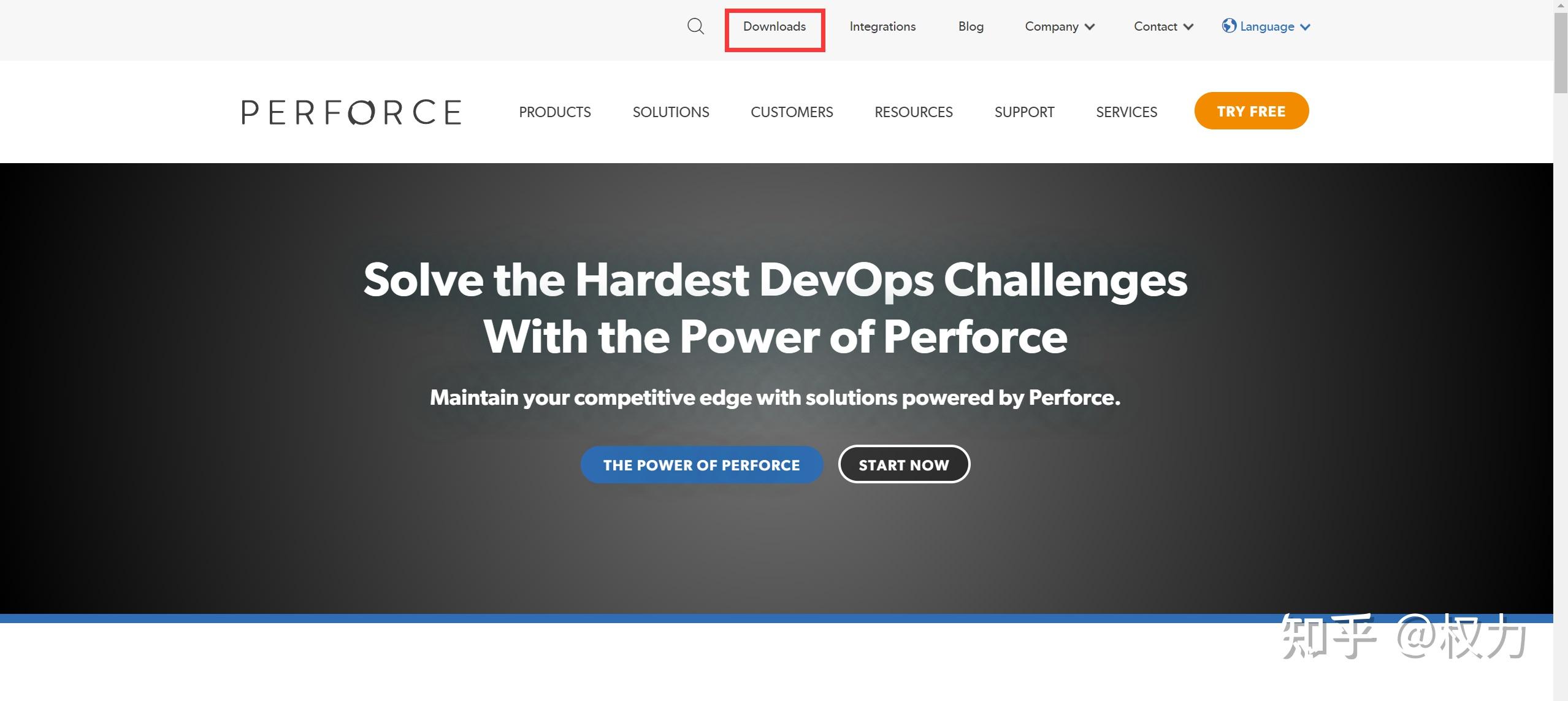Click THE POWER OF PERFORCE button
1568x701 pixels.
point(701,464)
